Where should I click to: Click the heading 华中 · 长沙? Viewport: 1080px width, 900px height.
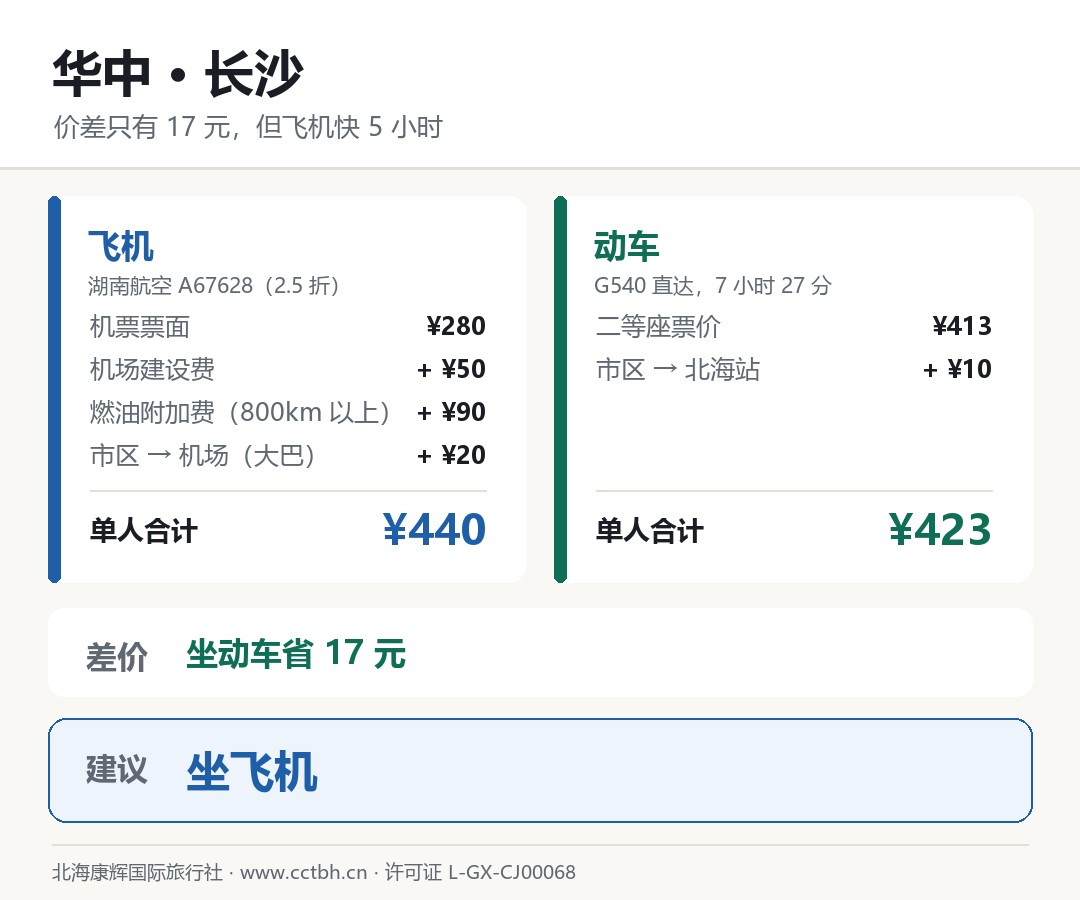click(178, 74)
